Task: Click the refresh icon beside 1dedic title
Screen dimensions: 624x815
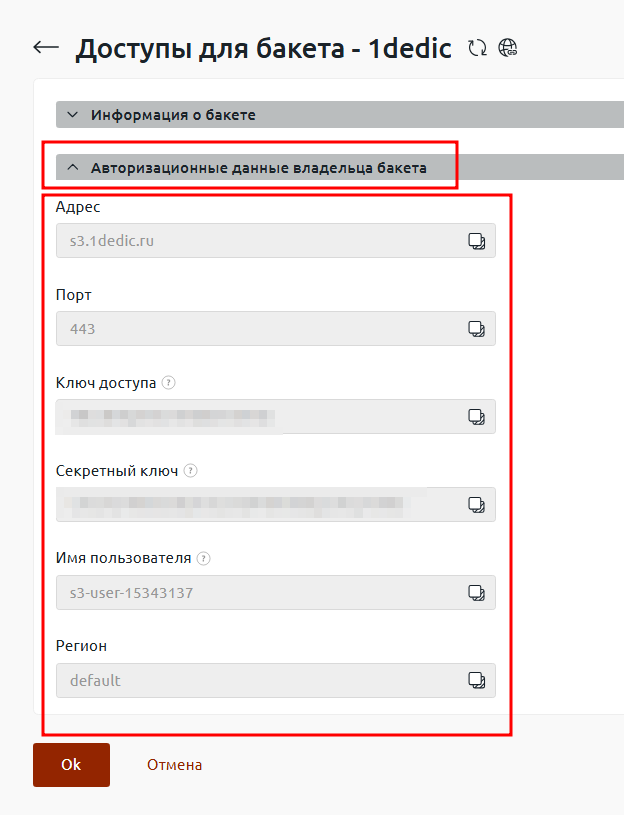Action: coord(477,48)
